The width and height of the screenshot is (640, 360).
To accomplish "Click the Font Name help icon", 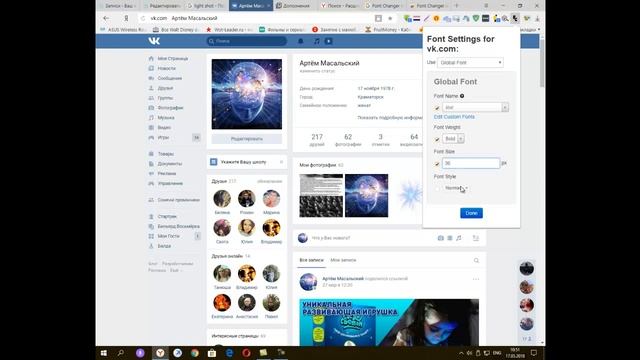I will point(462,96).
